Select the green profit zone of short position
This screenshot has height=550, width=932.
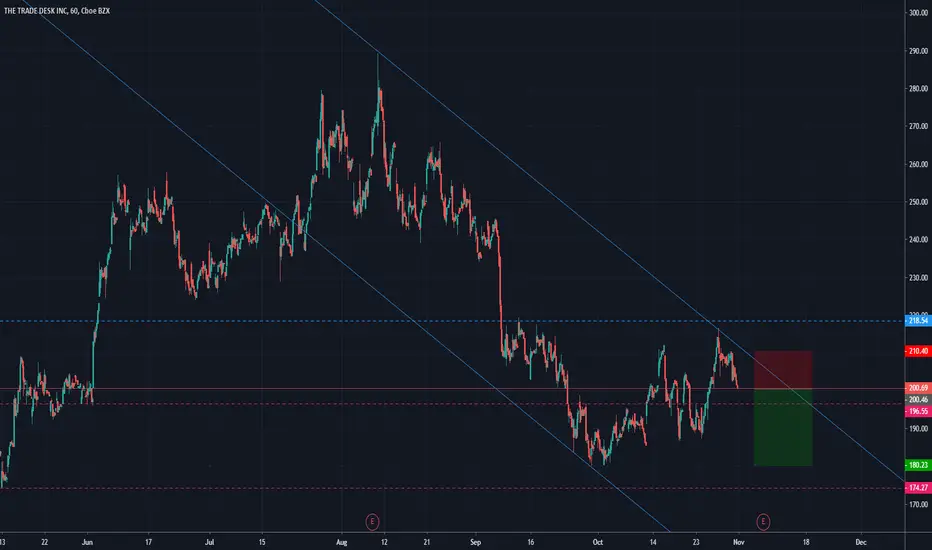783,428
